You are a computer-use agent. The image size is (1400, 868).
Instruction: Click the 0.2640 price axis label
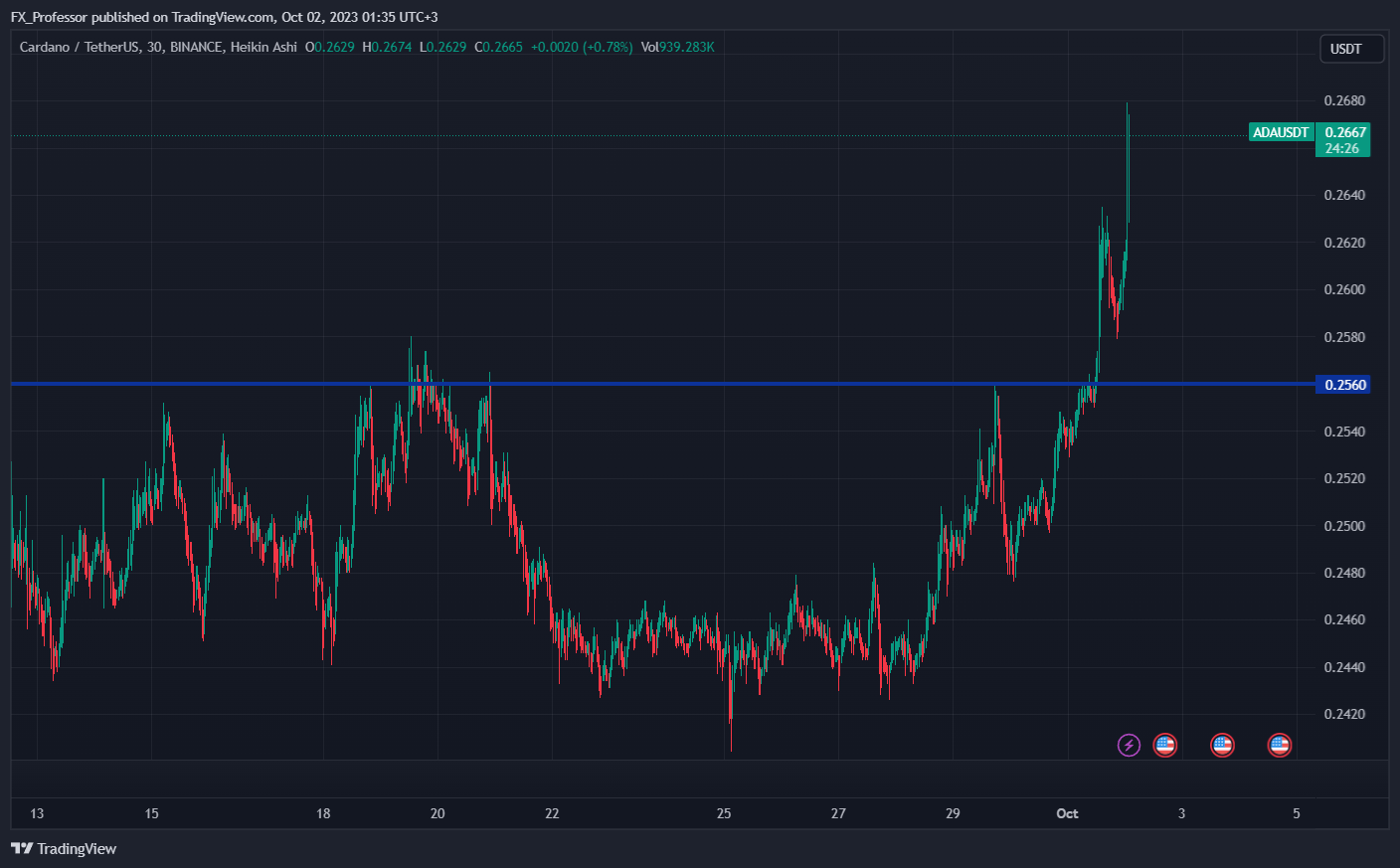[x=1344, y=195]
